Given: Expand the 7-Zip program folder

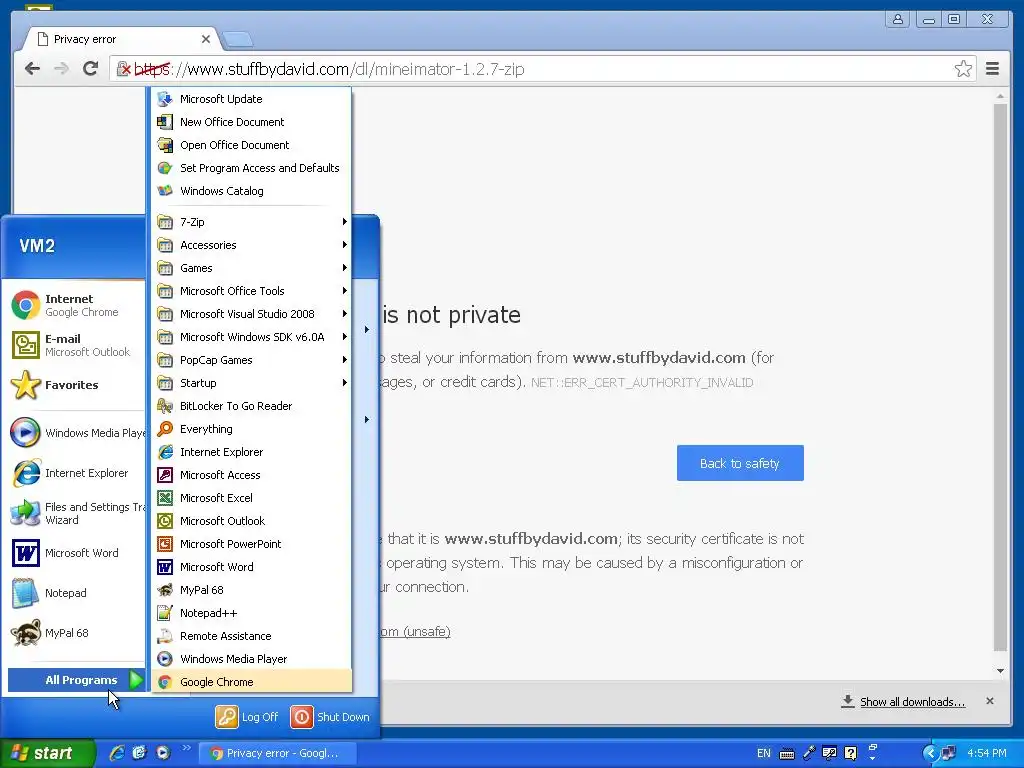Looking at the screenshot, I should [x=252, y=222].
